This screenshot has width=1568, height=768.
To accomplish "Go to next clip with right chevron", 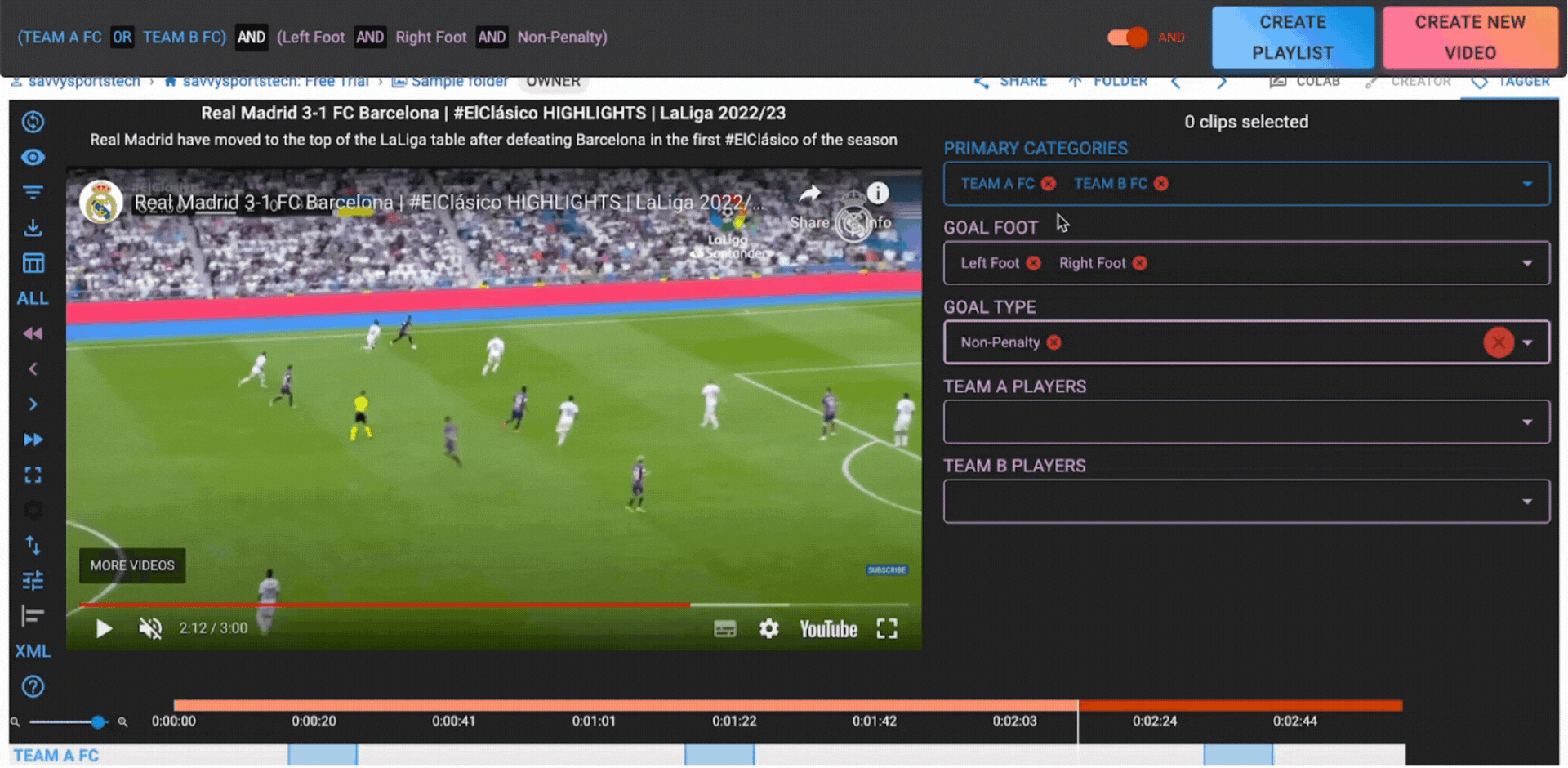I will (33, 404).
